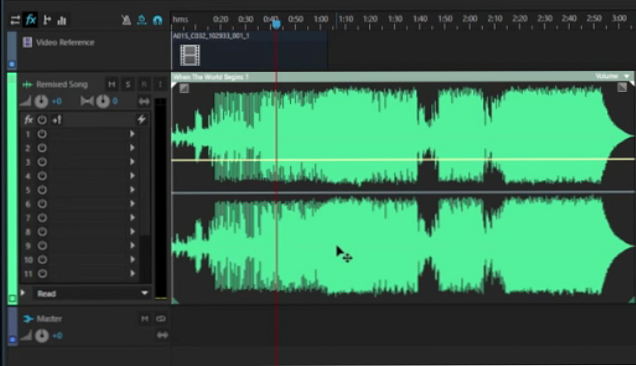Open effect slot 3 arrow menu
This screenshot has width=636, height=366.
click(x=132, y=161)
